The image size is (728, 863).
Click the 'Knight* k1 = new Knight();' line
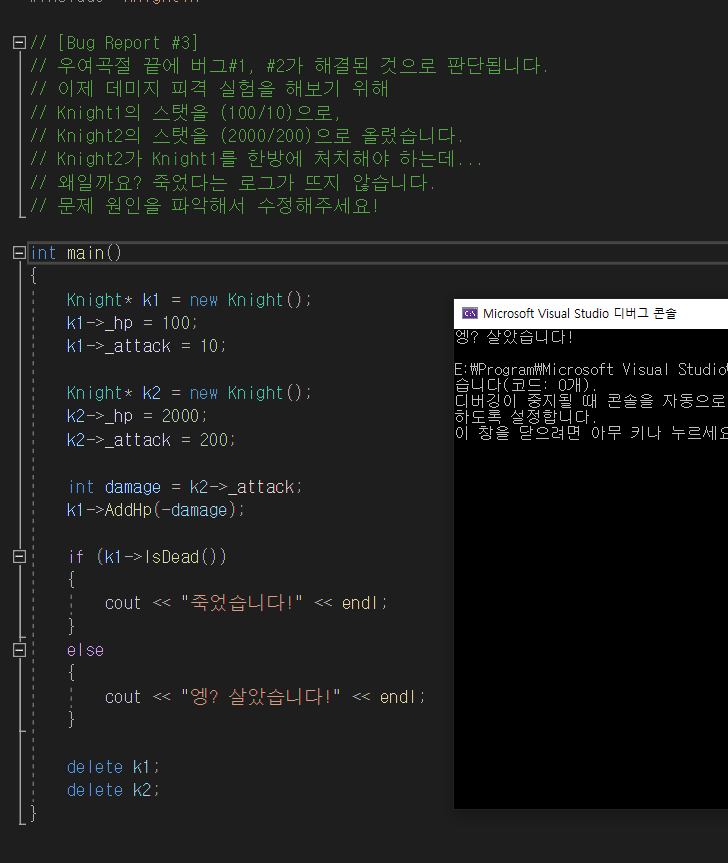click(x=189, y=300)
